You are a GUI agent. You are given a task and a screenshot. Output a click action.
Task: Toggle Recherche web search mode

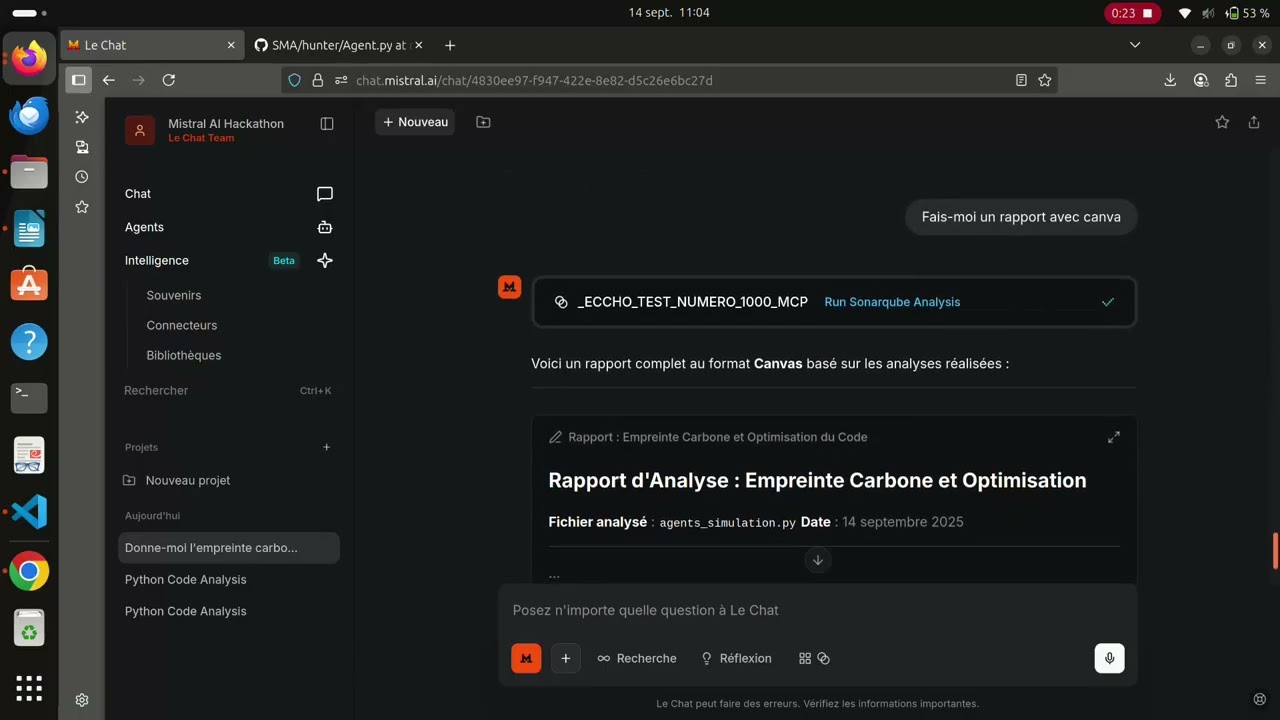pyautogui.click(x=637, y=658)
